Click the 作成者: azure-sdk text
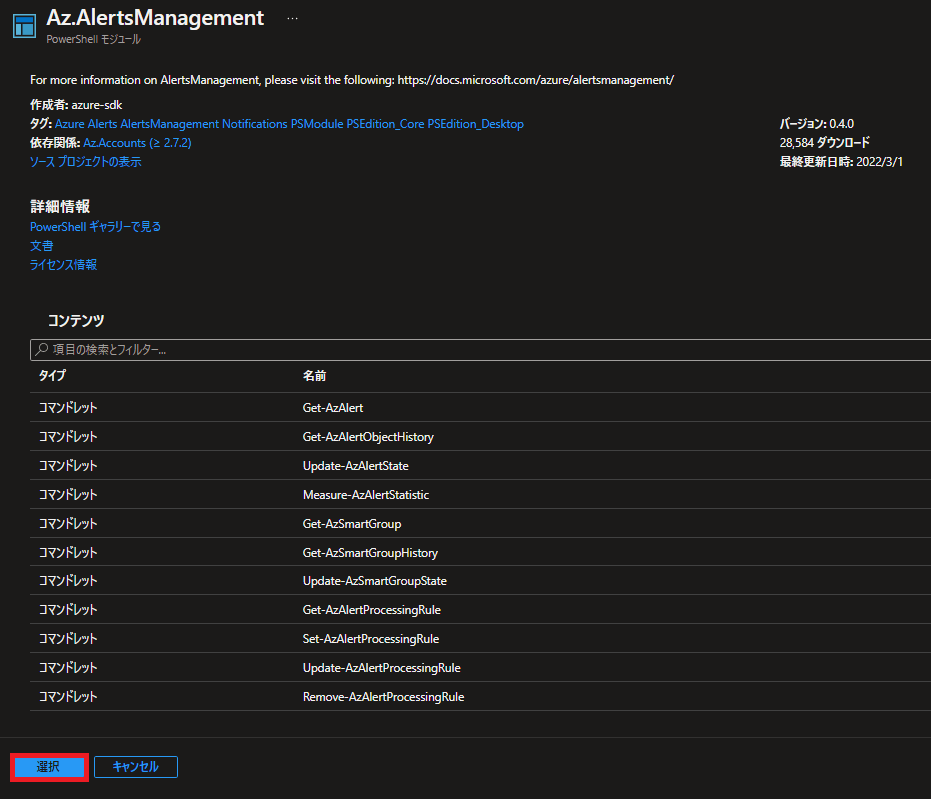 76,105
